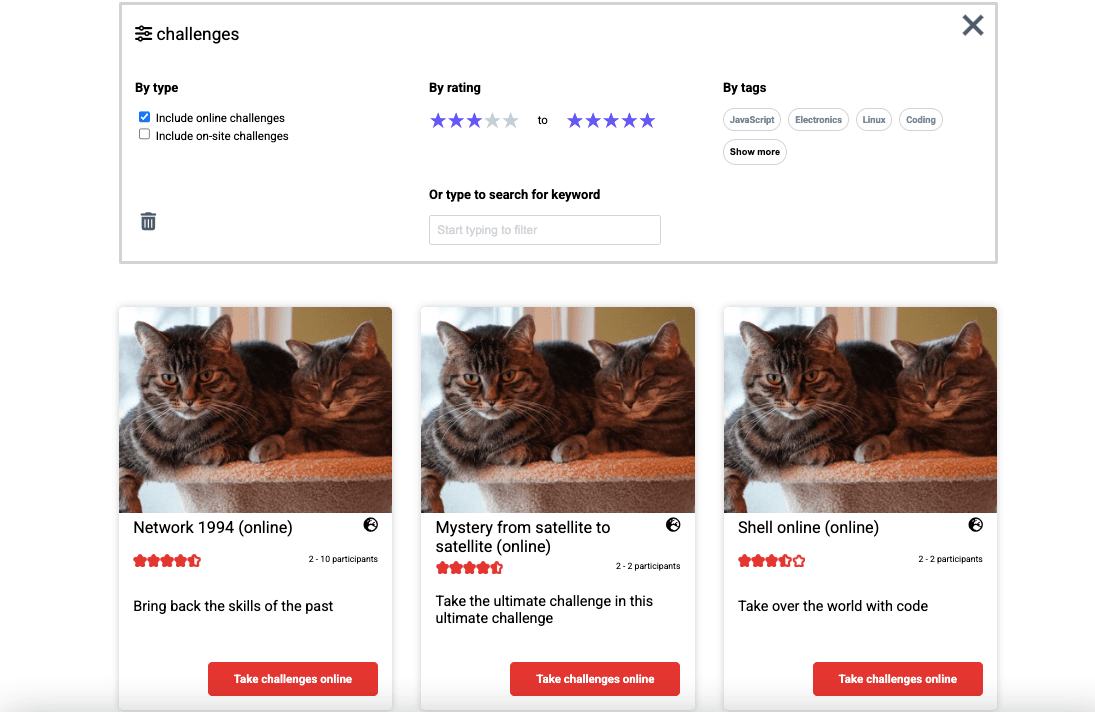Click 'Take the ultimate challenge' description
The width and height of the screenshot is (1095, 712).
(544, 609)
